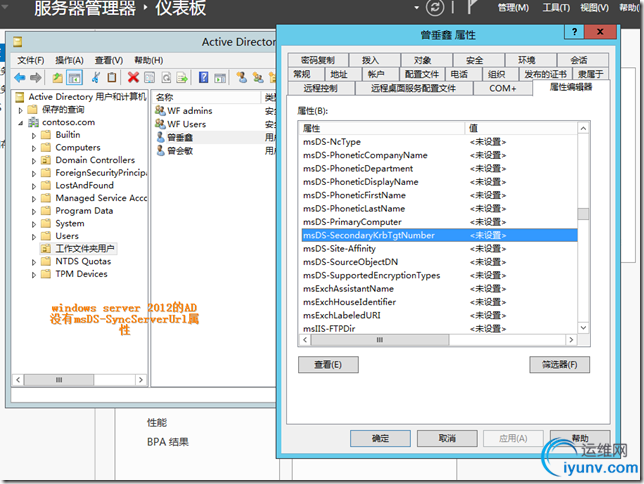Viewport: 644px width, 484px height.
Task: Click the question mark help button in properties dialog title bar
Action: click(x=574, y=32)
